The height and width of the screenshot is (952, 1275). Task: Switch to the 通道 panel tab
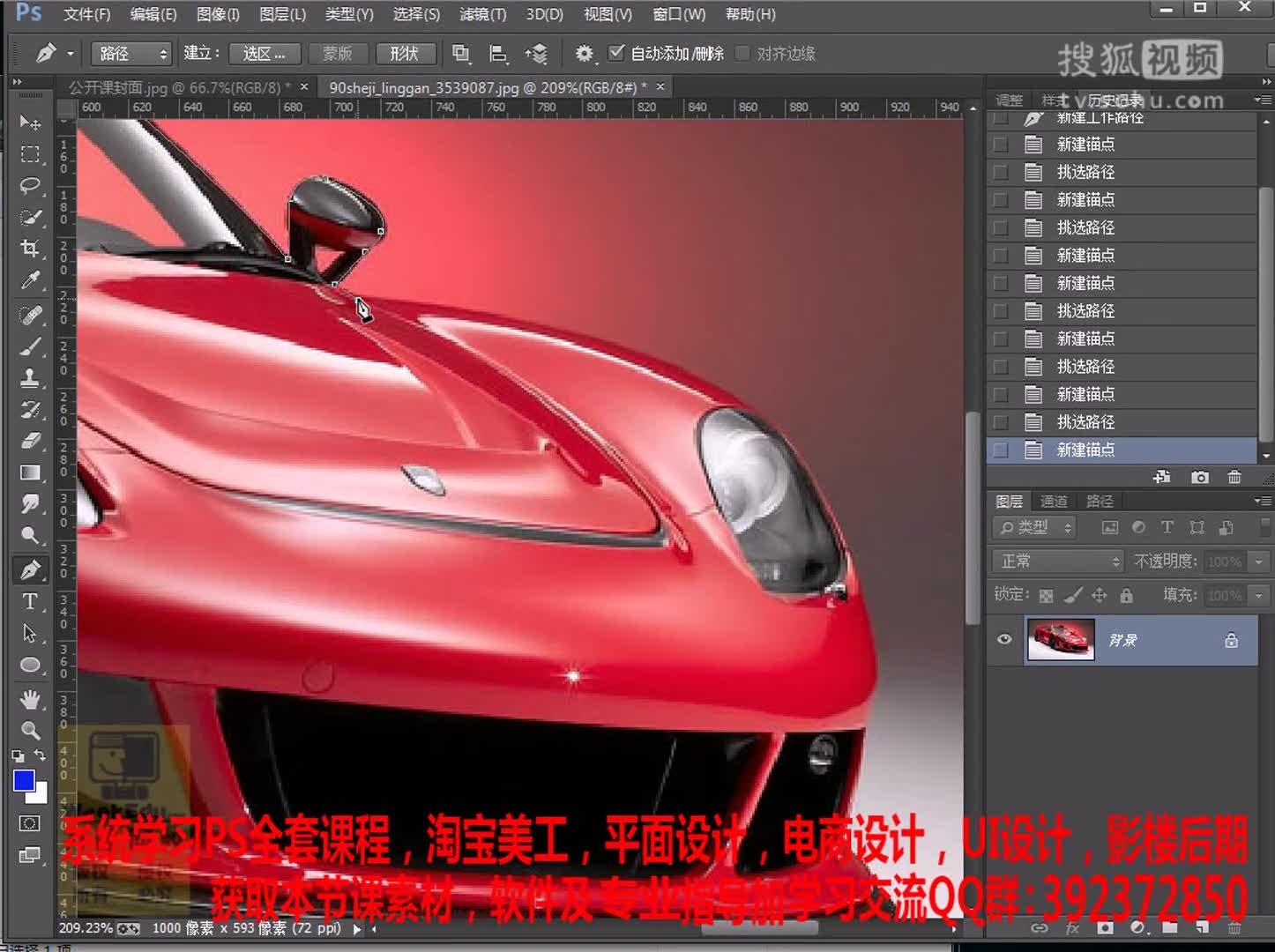(x=1054, y=502)
